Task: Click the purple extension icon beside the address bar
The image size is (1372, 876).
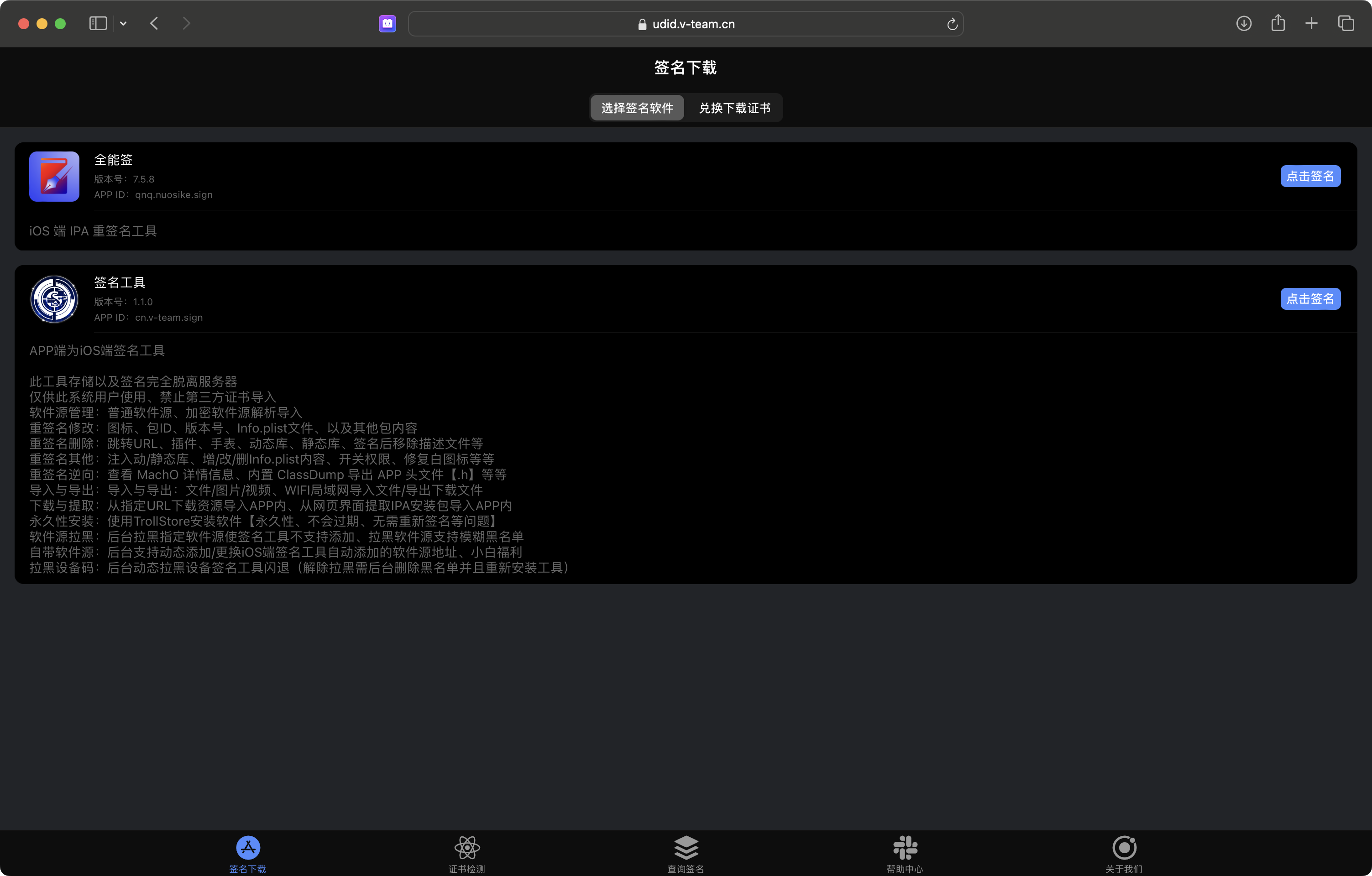Action: click(388, 23)
